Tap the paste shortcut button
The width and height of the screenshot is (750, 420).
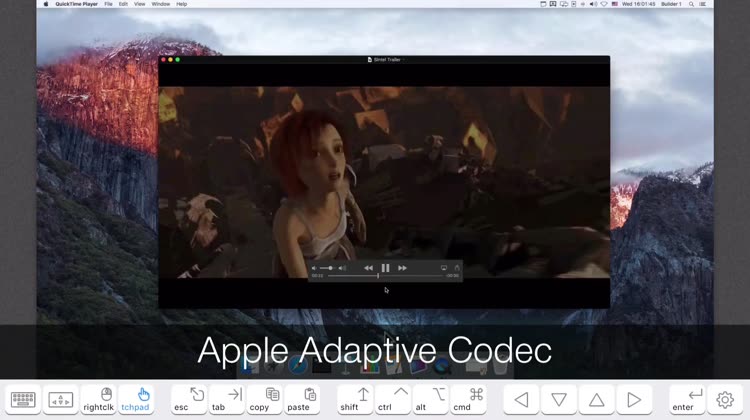click(x=302, y=399)
